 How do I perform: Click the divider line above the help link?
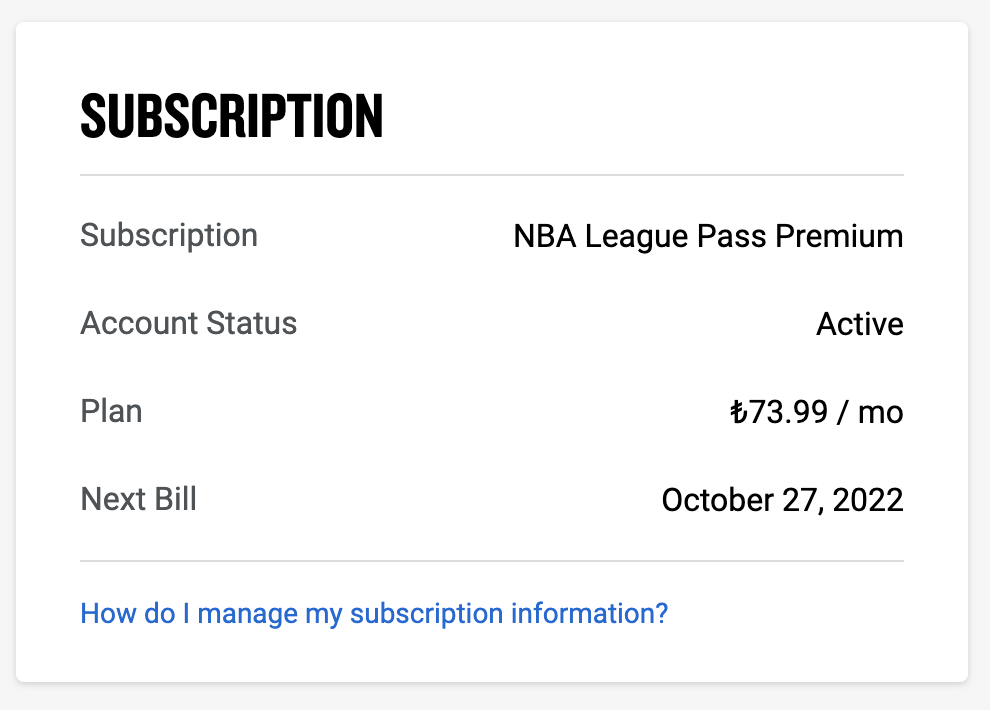492,560
